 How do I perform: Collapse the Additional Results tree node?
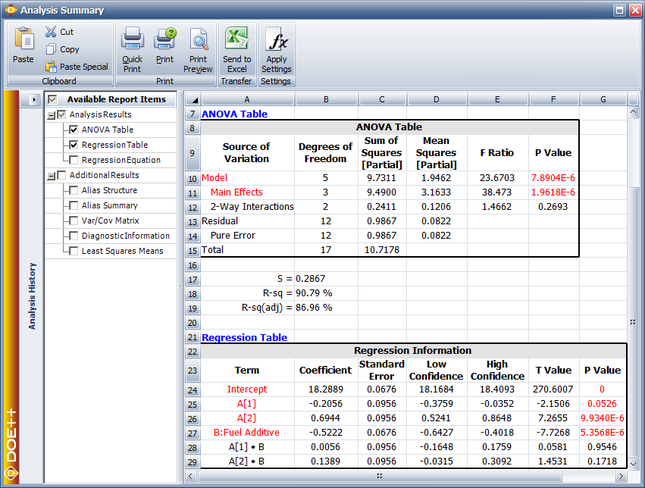(x=50, y=175)
